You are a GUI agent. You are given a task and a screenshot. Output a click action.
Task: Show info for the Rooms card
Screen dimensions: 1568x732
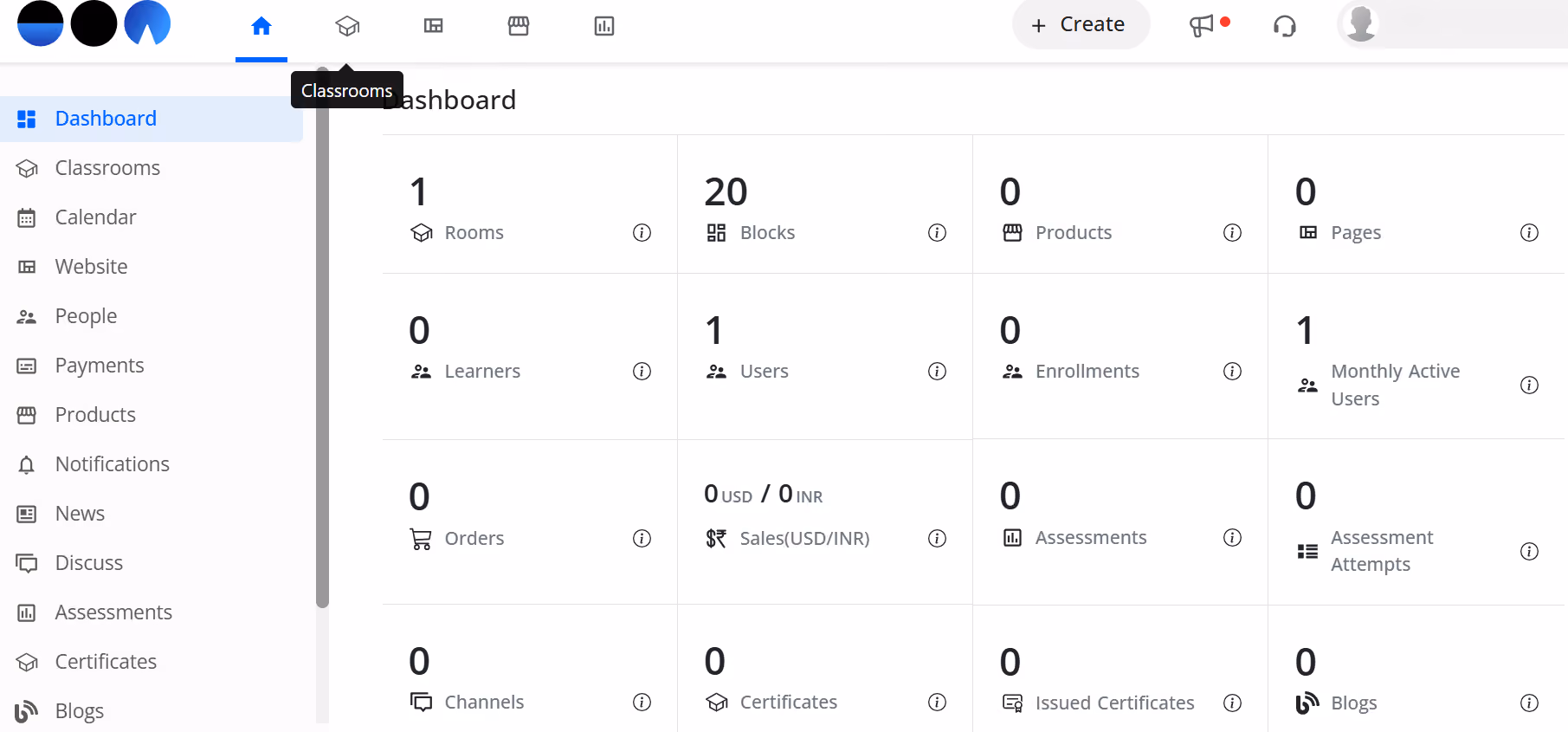642,232
